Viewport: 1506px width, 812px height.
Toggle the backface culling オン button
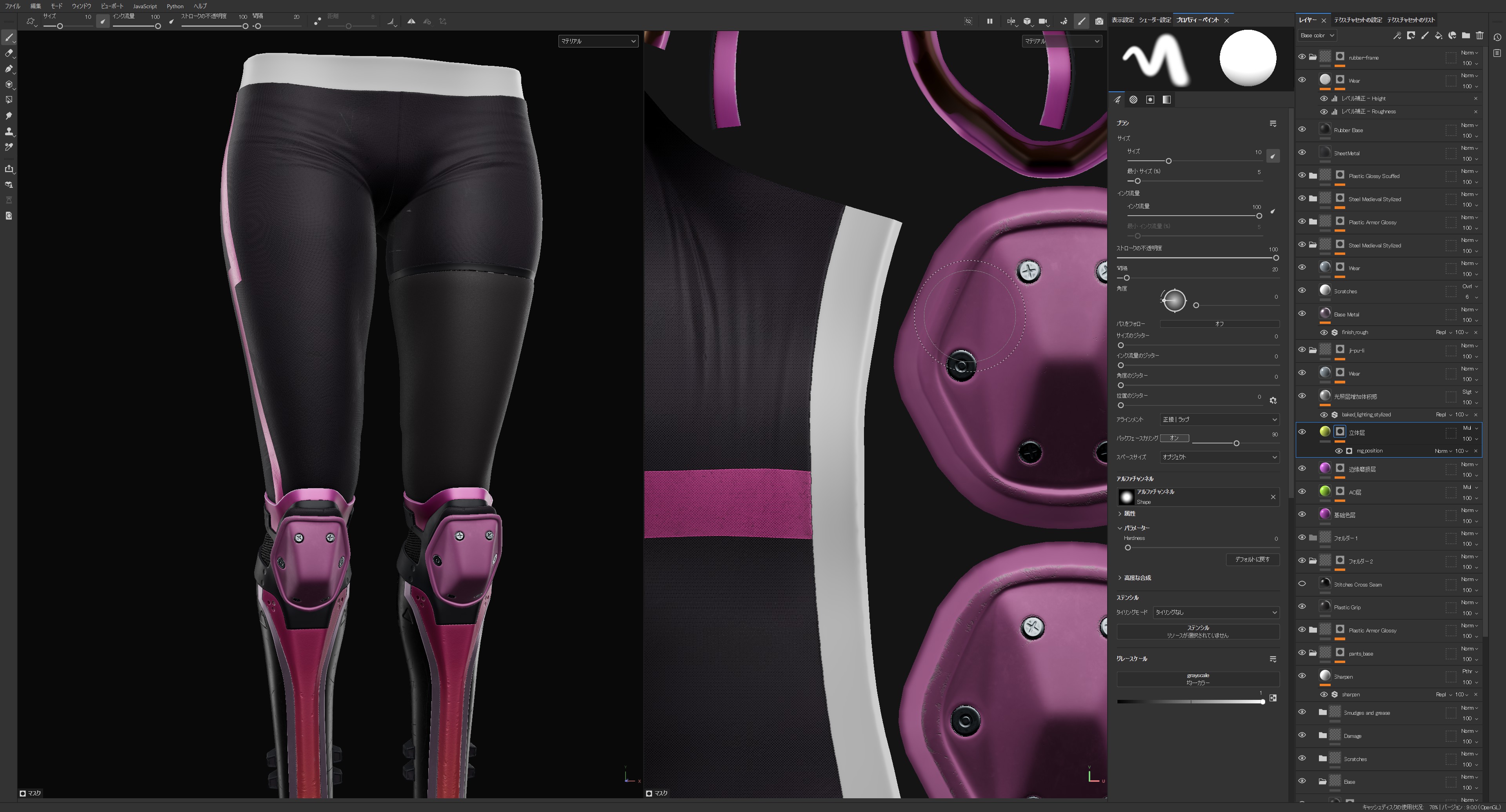point(1174,438)
